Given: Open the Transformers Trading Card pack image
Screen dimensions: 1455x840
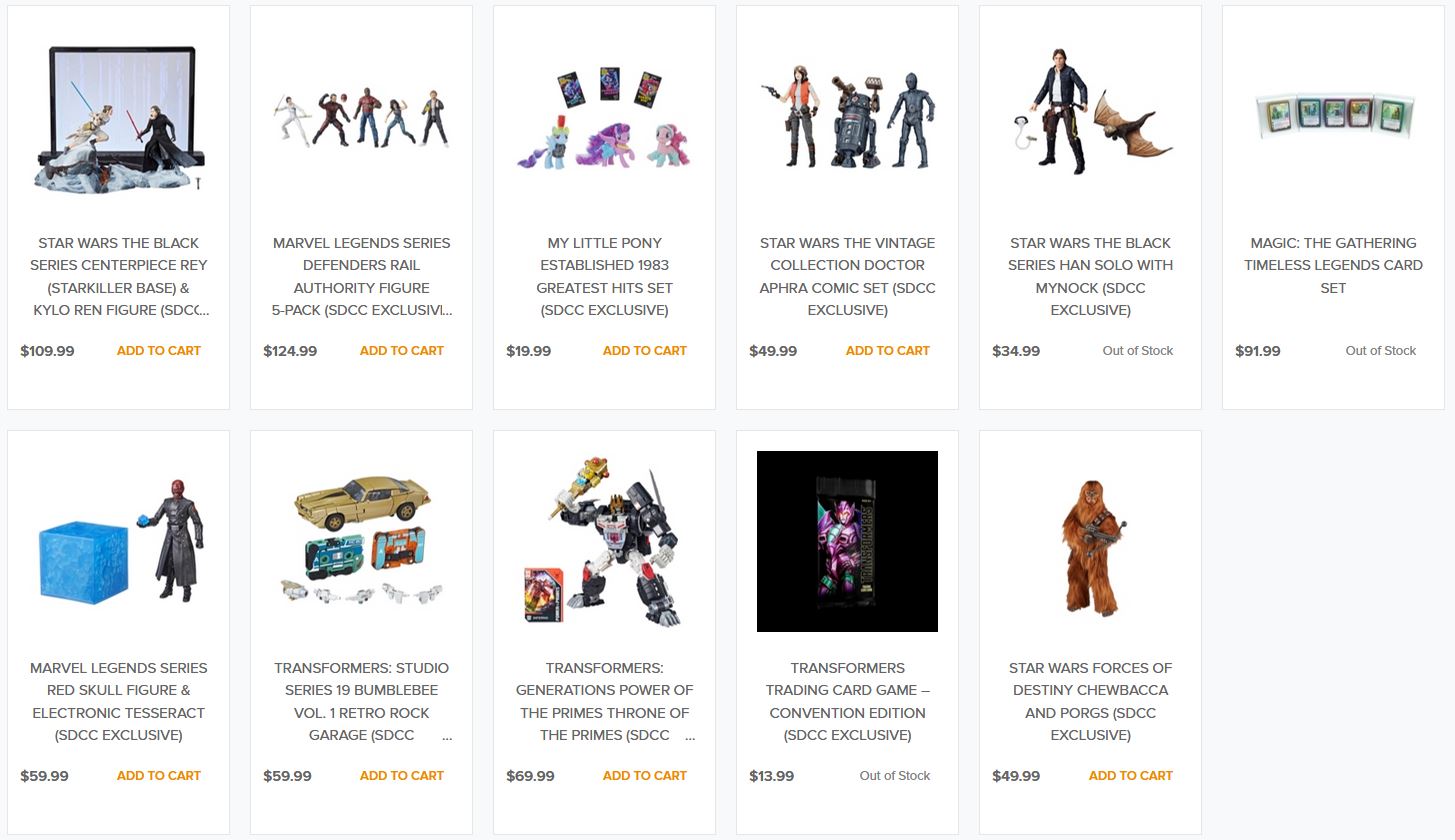Looking at the screenshot, I should 847,542.
